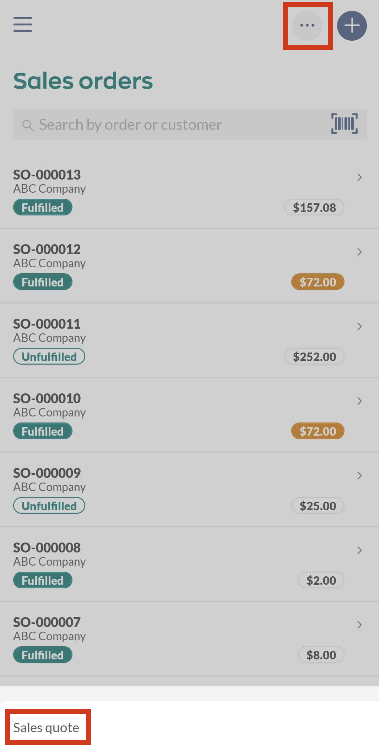
Task: Expand order SO-000011 chevron
Action: coord(359,327)
